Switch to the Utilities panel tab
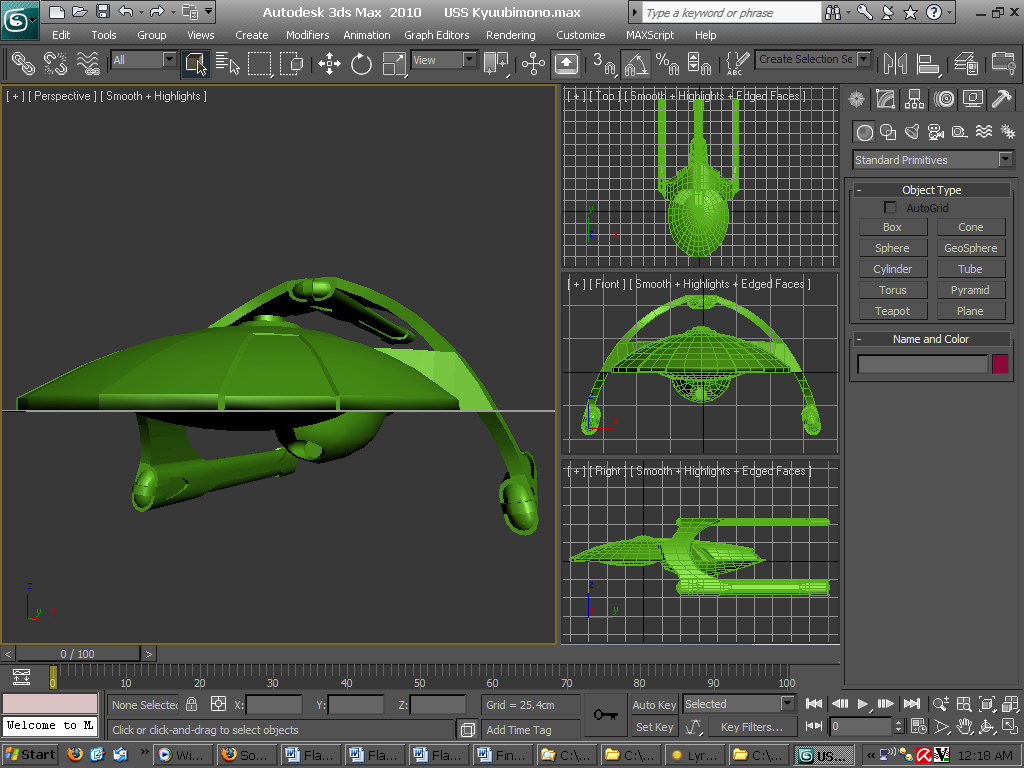 point(1002,99)
